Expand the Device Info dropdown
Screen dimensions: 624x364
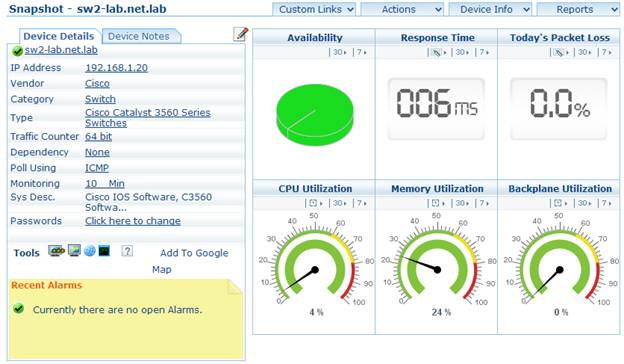click(490, 9)
